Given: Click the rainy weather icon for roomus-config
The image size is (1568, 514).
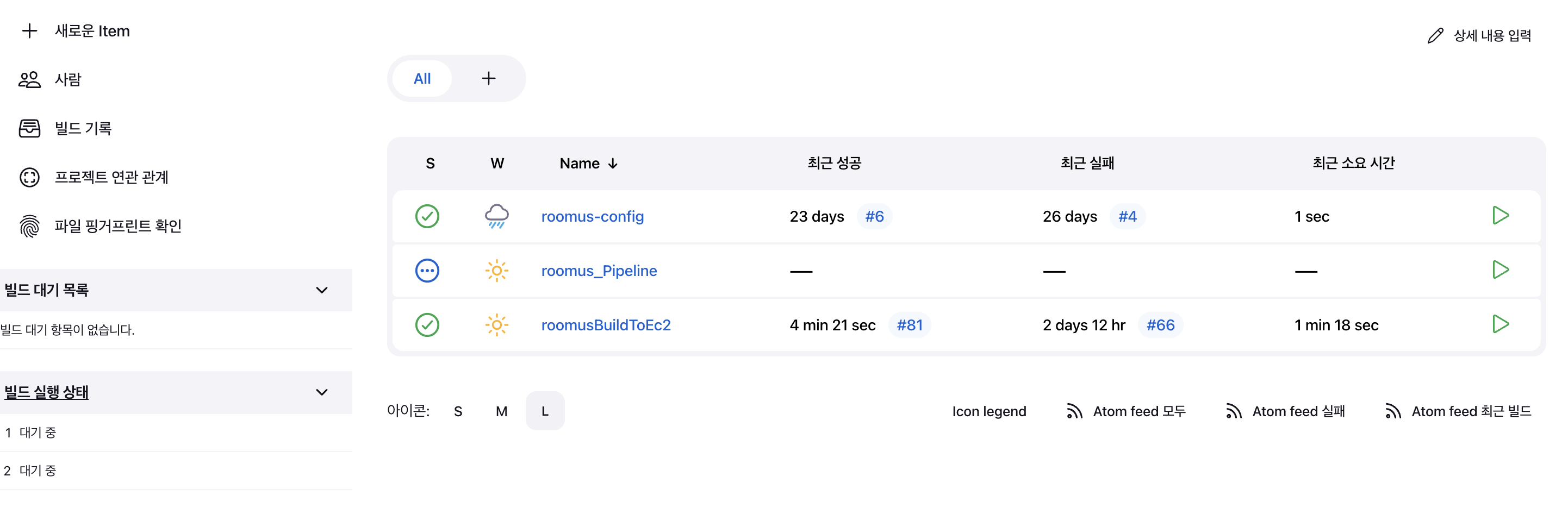Looking at the screenshot, I should [x=497, y=216].
